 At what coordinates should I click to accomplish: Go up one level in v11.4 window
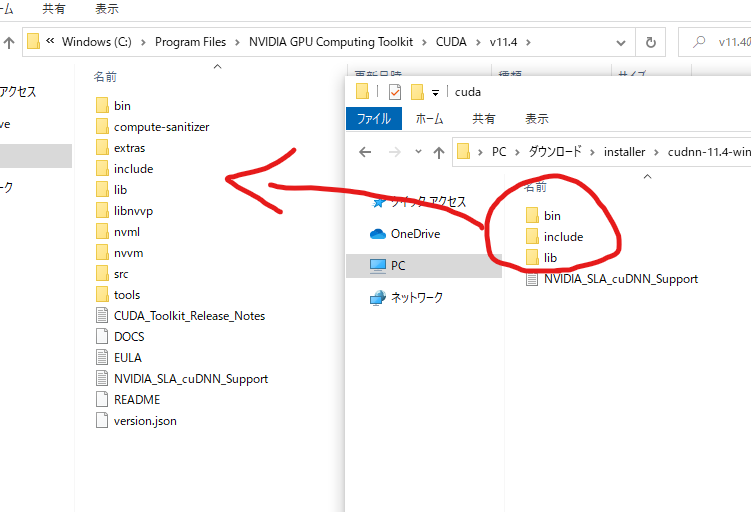coord(9,43)
